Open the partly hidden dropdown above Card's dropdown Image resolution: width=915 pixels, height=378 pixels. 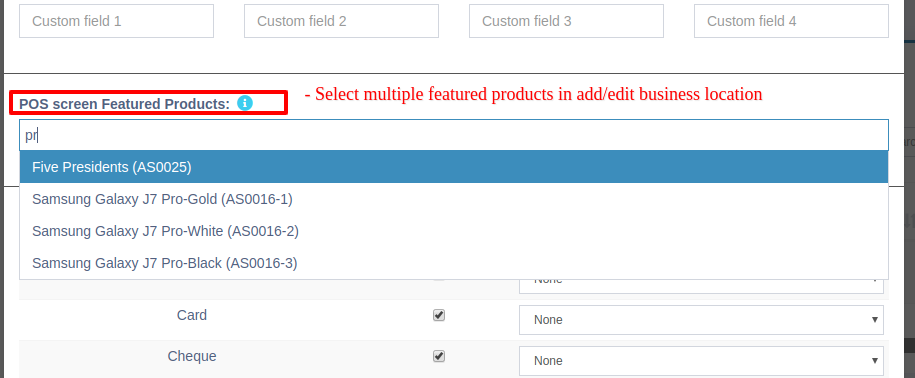(x=701, y=286)
